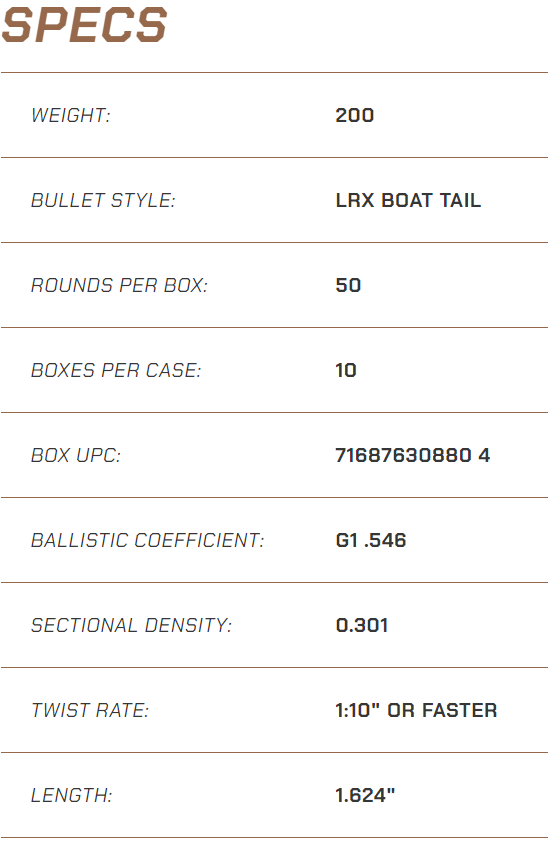Click the boxes per case value 10
Image resolution: width=548 pixels, height=851 pixels.
(x=346, y=370)
